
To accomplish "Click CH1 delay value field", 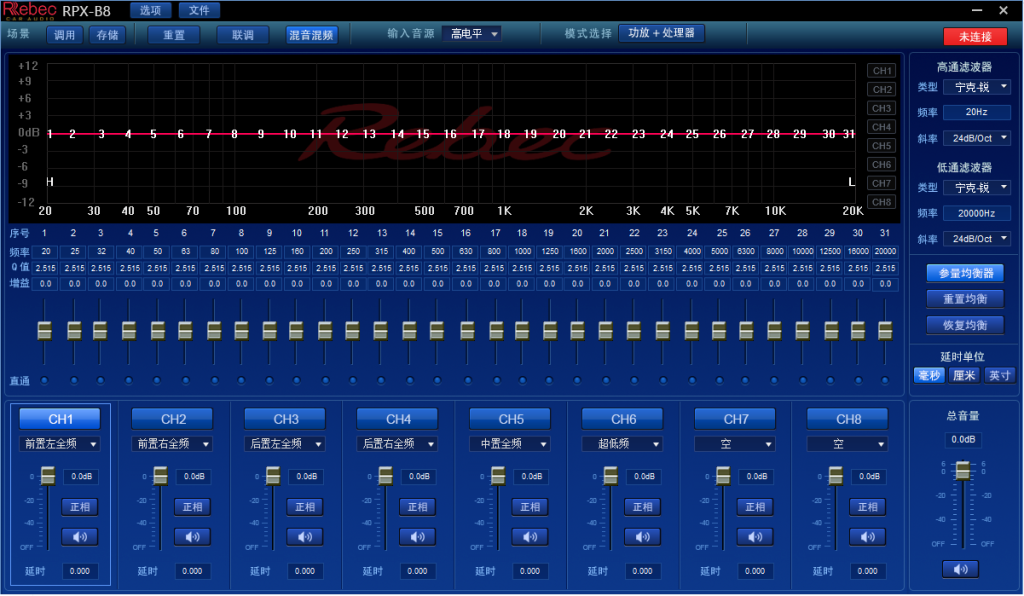I will 80,571.
